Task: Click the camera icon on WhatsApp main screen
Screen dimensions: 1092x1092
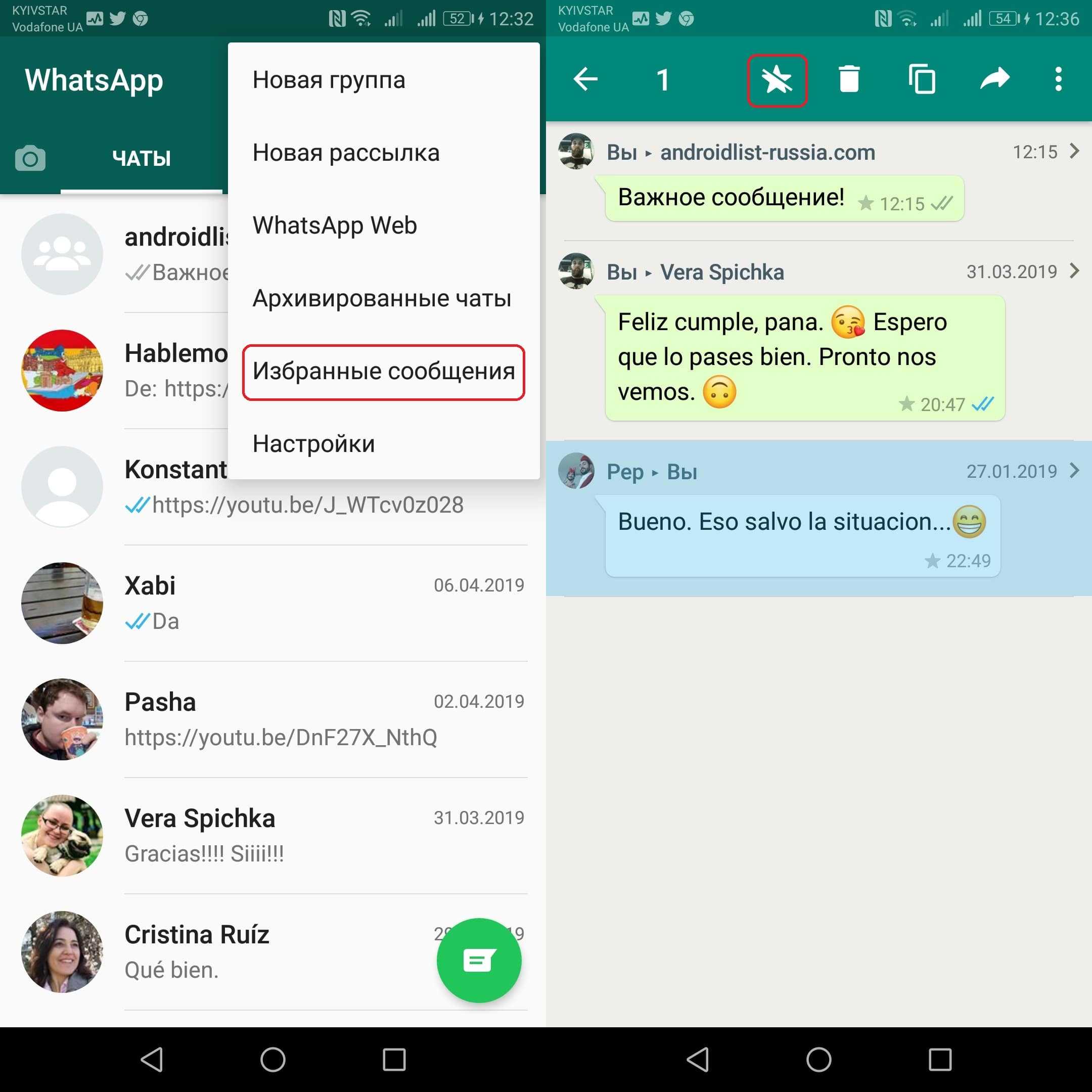Action: click(x=29, y=155)
